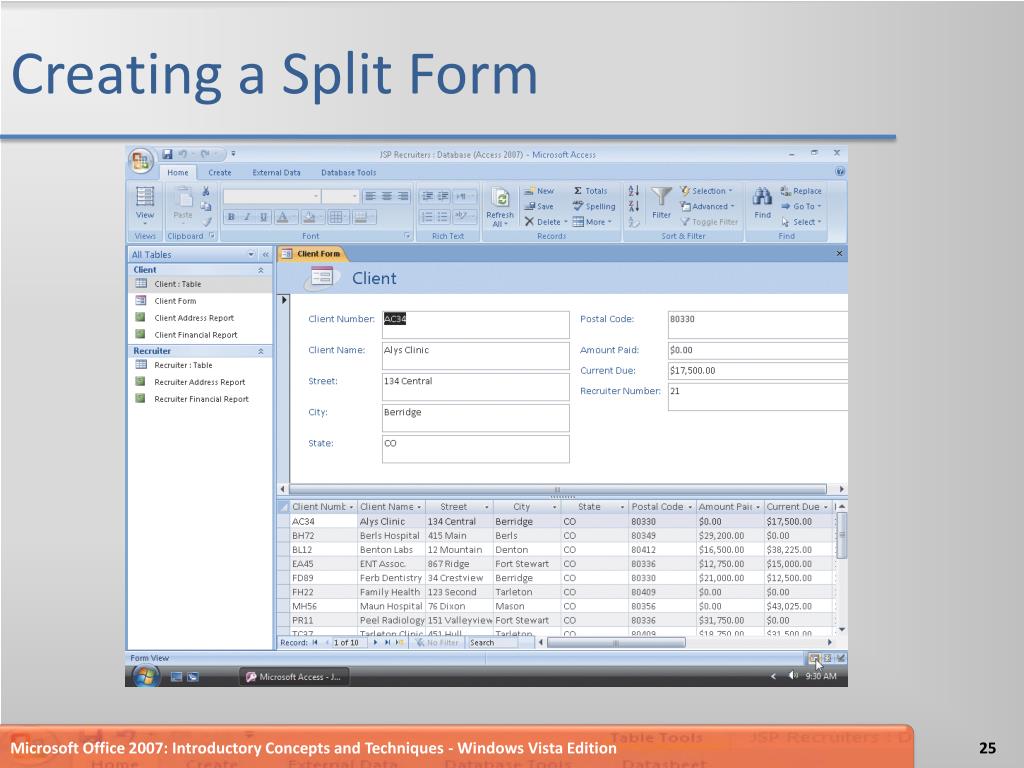Viewport: 1024px width, 768px height.
Task: Collapse the navigation pane with shutter button
Action: point(265,254)
